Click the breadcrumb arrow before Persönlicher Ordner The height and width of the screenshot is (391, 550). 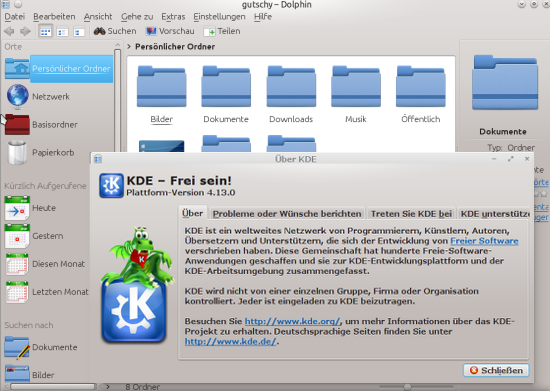coord(129,46)
